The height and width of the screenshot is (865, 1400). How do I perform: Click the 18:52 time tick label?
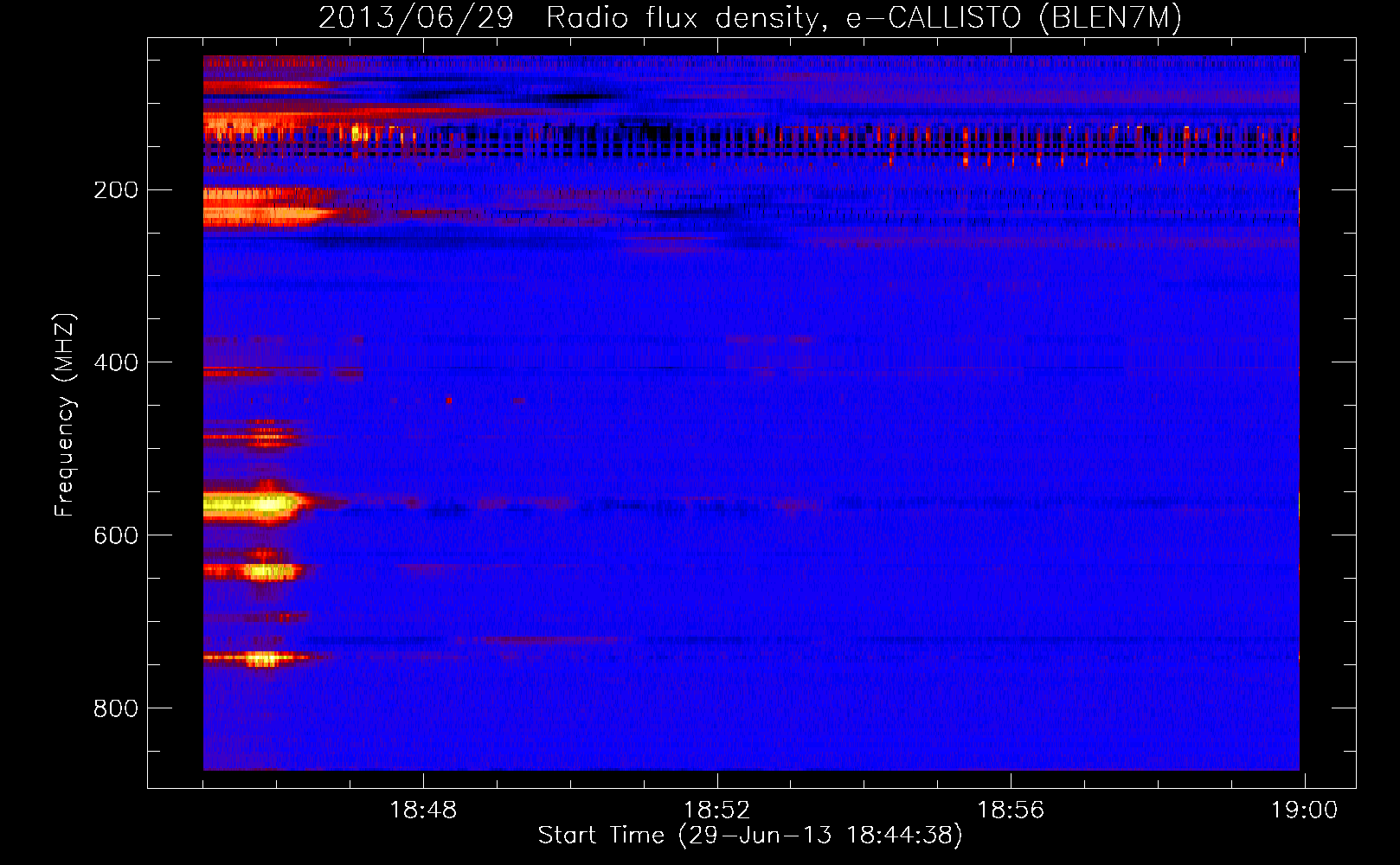(x=716, y=811)
